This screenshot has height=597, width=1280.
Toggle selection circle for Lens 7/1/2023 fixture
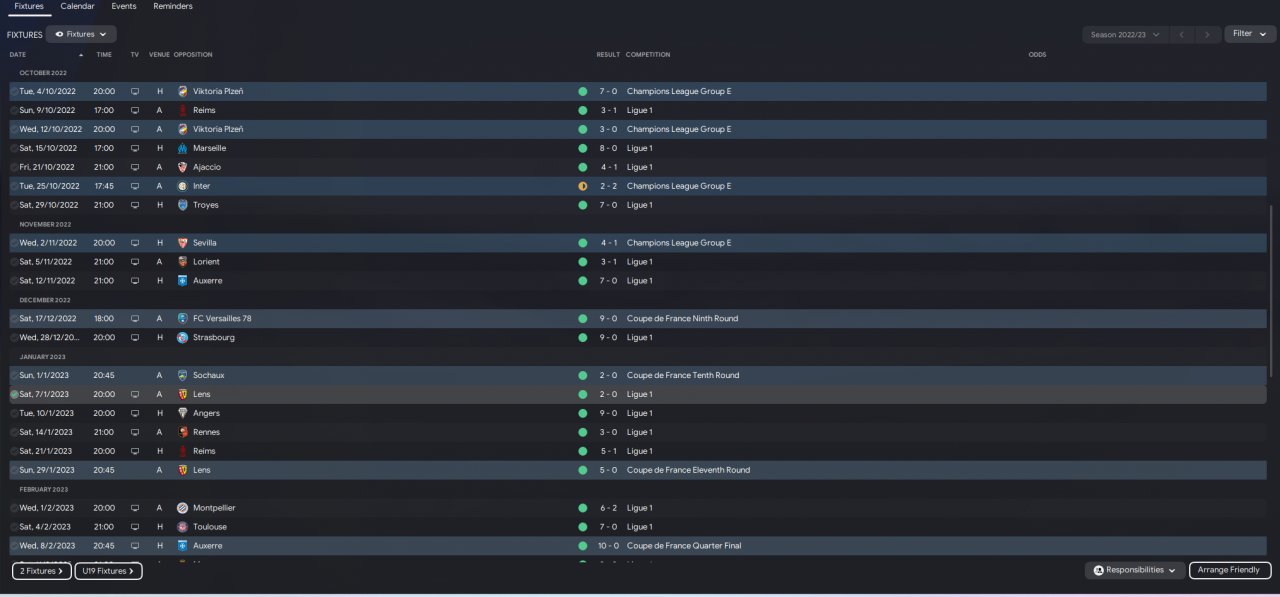pos(14,395)
